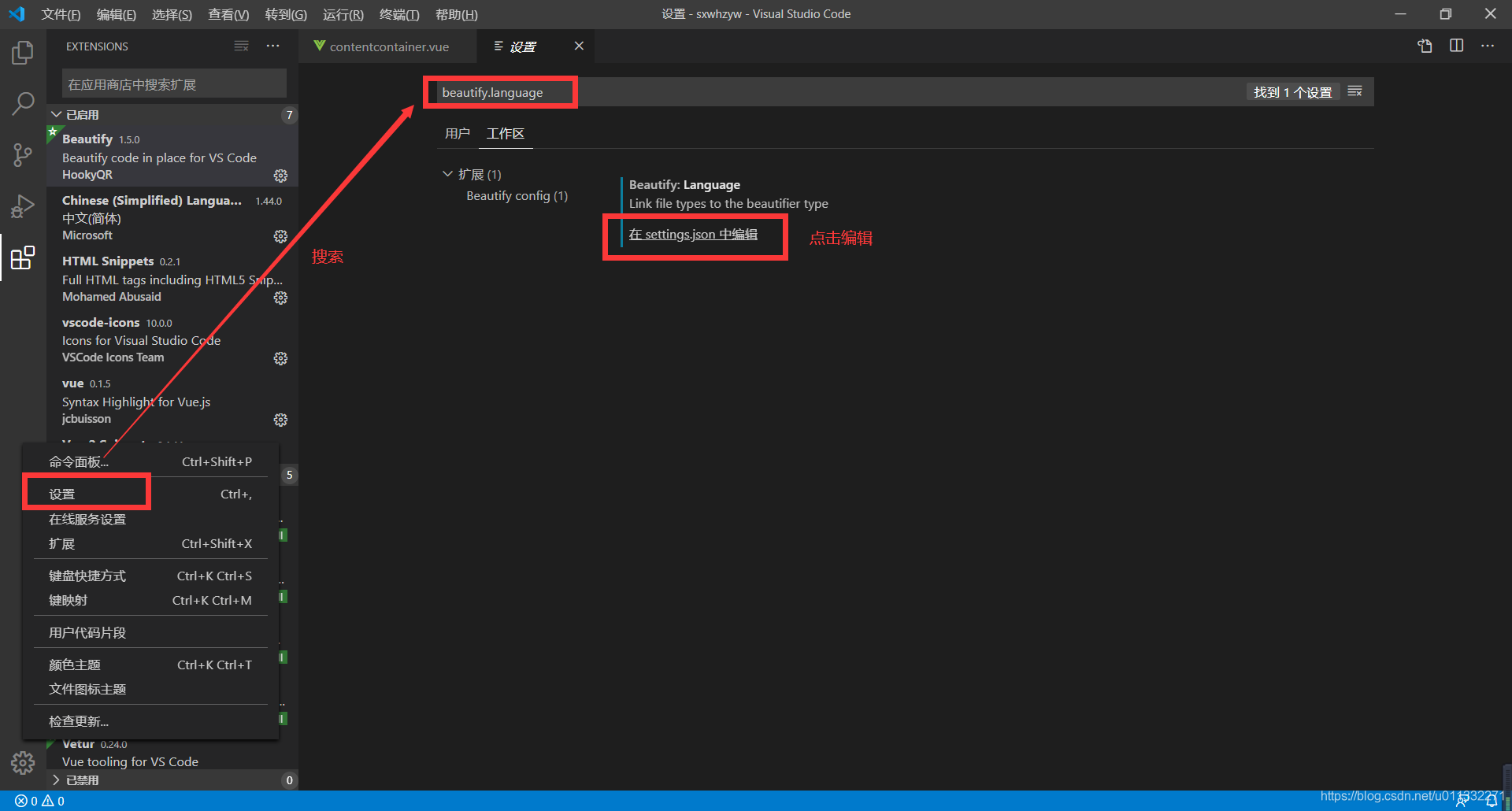The image size is (1512, 811).
Task: Select Beautify config (1) in settings tree
Action: tap(517, 195)
